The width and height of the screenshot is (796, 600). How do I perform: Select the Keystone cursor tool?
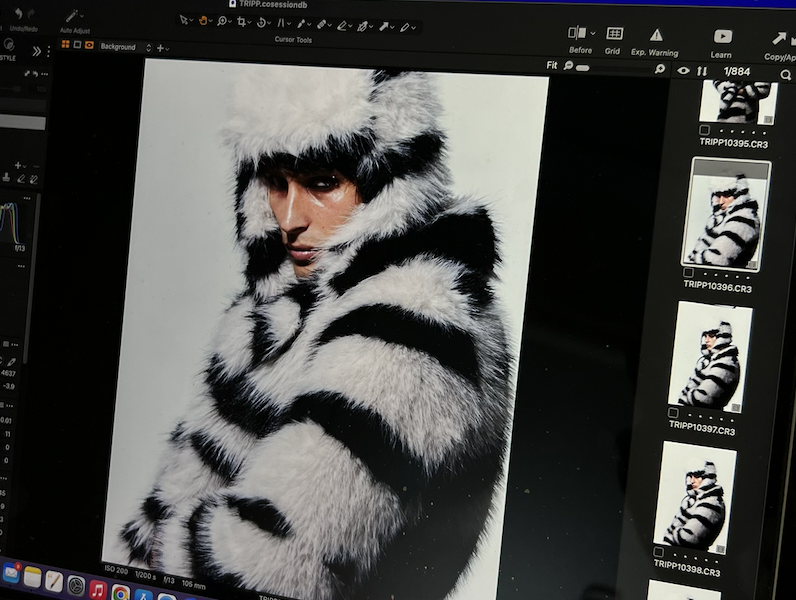281,23
